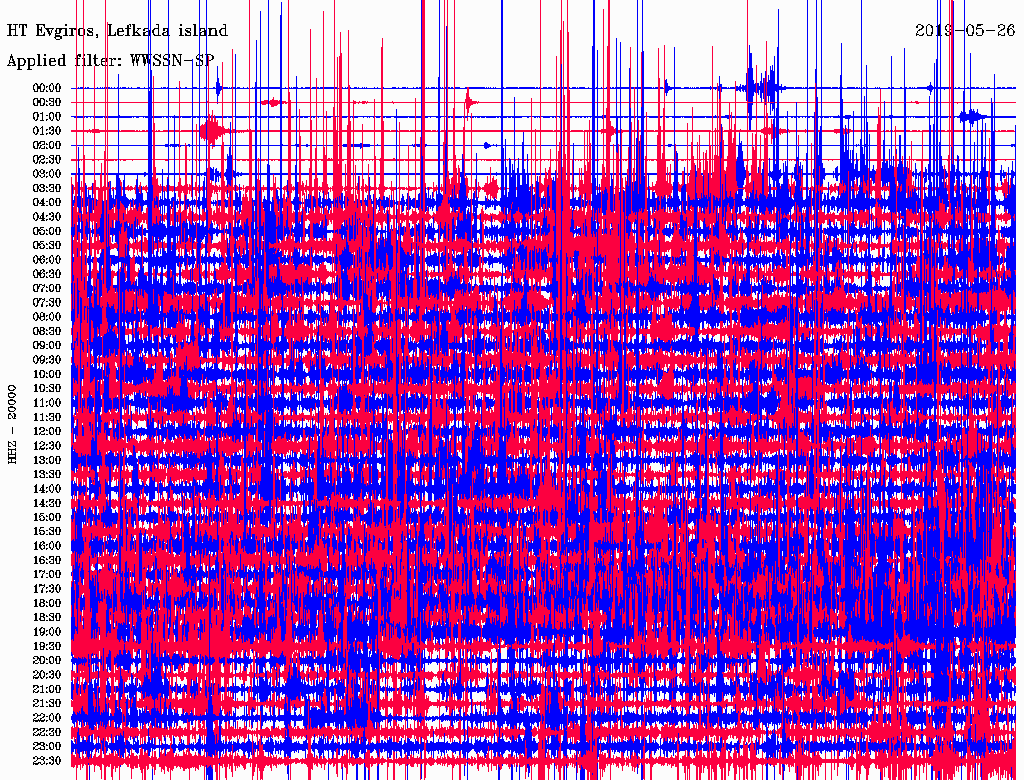Select the 17:30 time label
This screenshot has width=1024, height=780.
47,589
